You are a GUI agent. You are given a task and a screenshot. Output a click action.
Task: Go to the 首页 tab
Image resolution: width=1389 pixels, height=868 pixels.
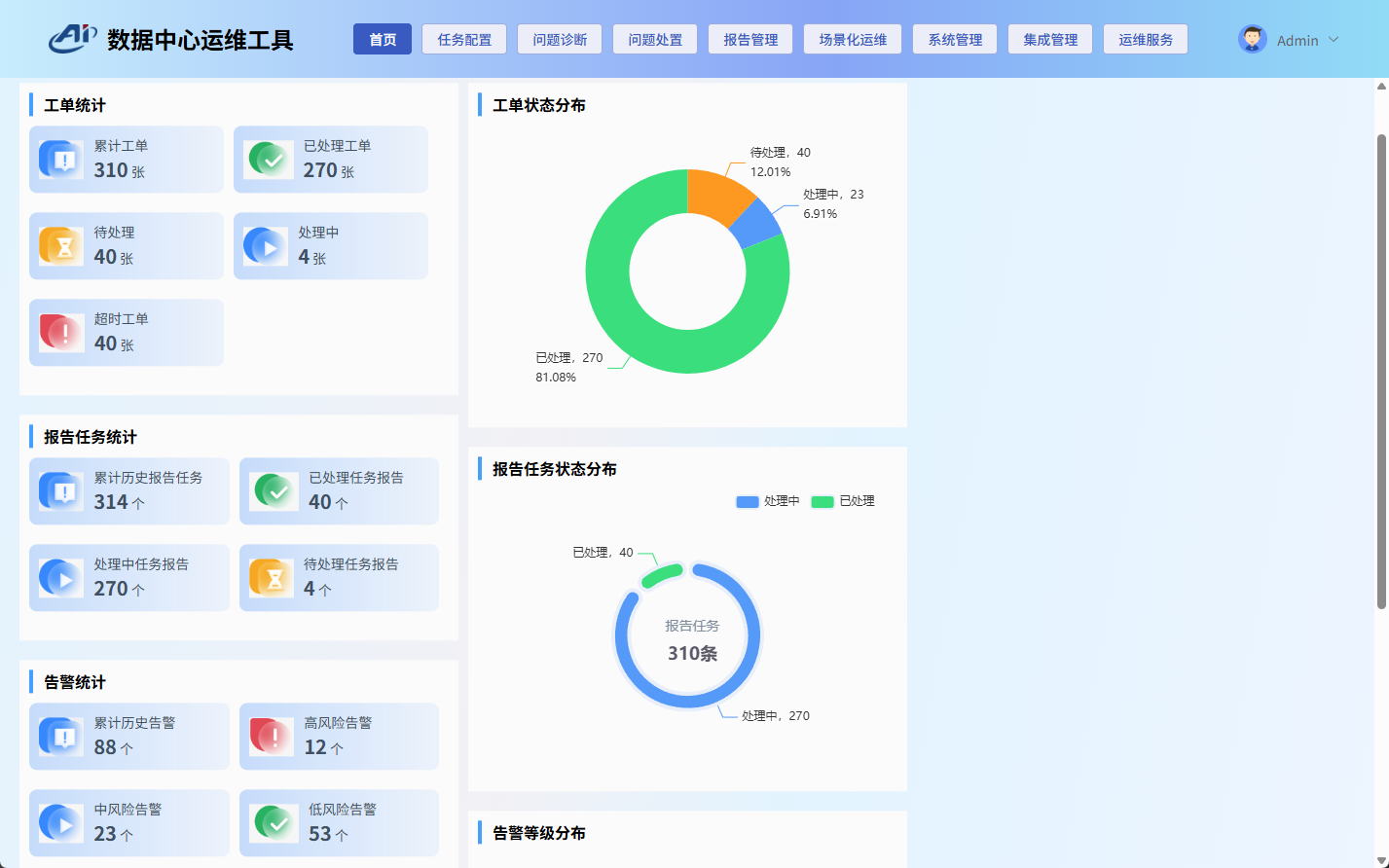[383, 39]
